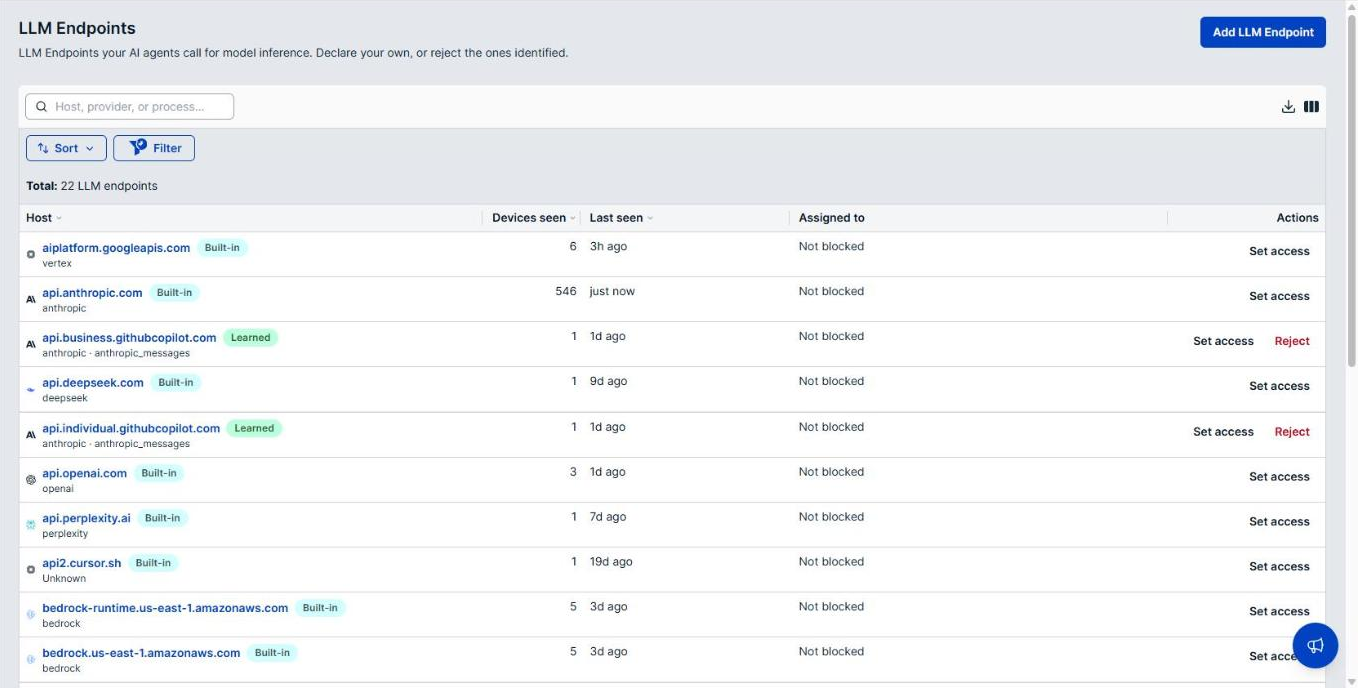The width and height of the screenshot is (1358, 688).
Task: Click '9d ago' for api.deepseek.com
Action: pyautogui.click(x=608, y=382)
